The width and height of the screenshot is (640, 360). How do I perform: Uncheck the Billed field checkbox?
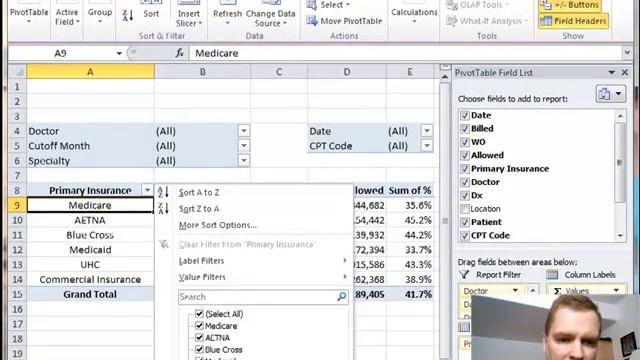[464, 129]
